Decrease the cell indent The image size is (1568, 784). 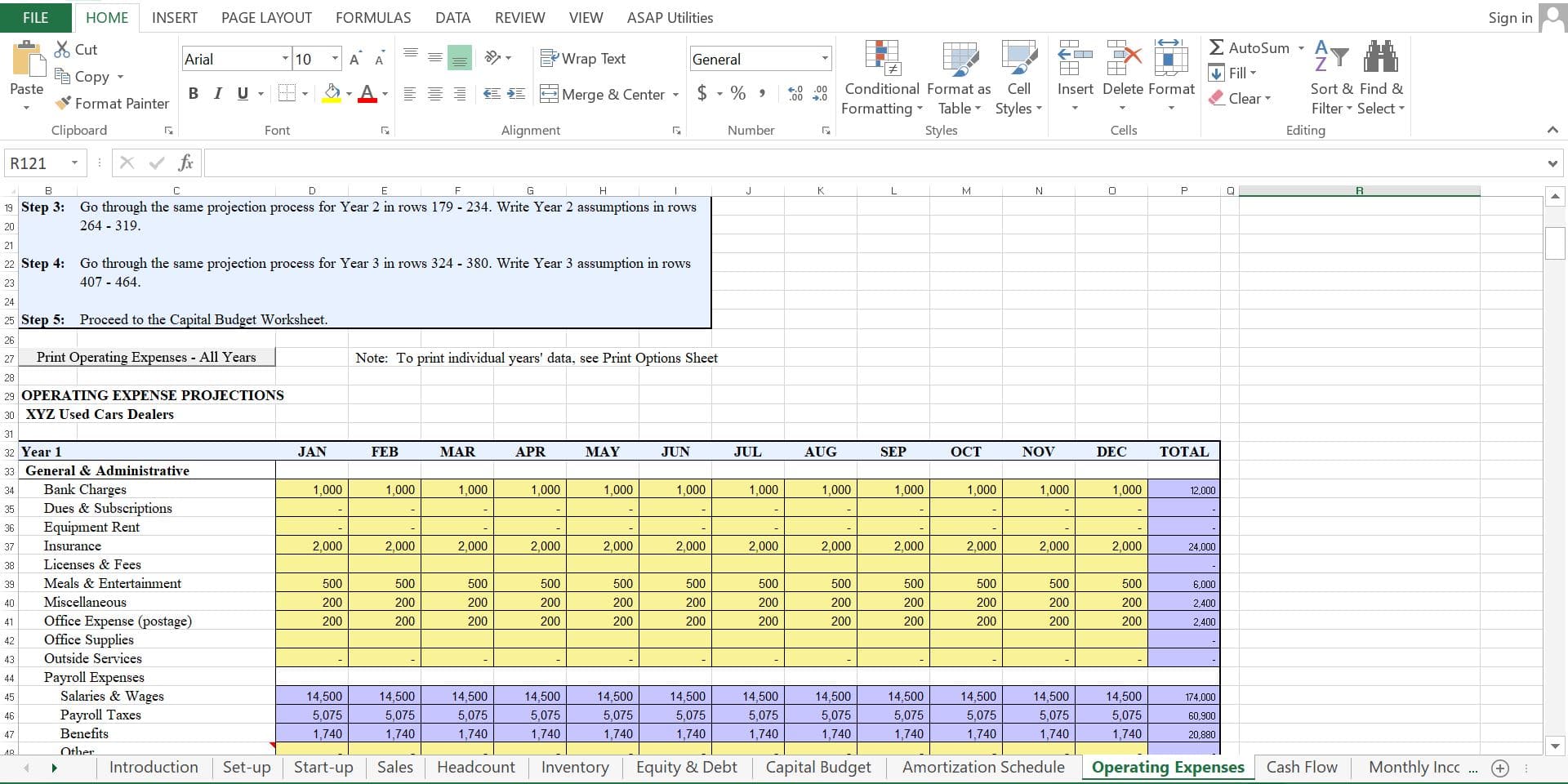point(492,94)
